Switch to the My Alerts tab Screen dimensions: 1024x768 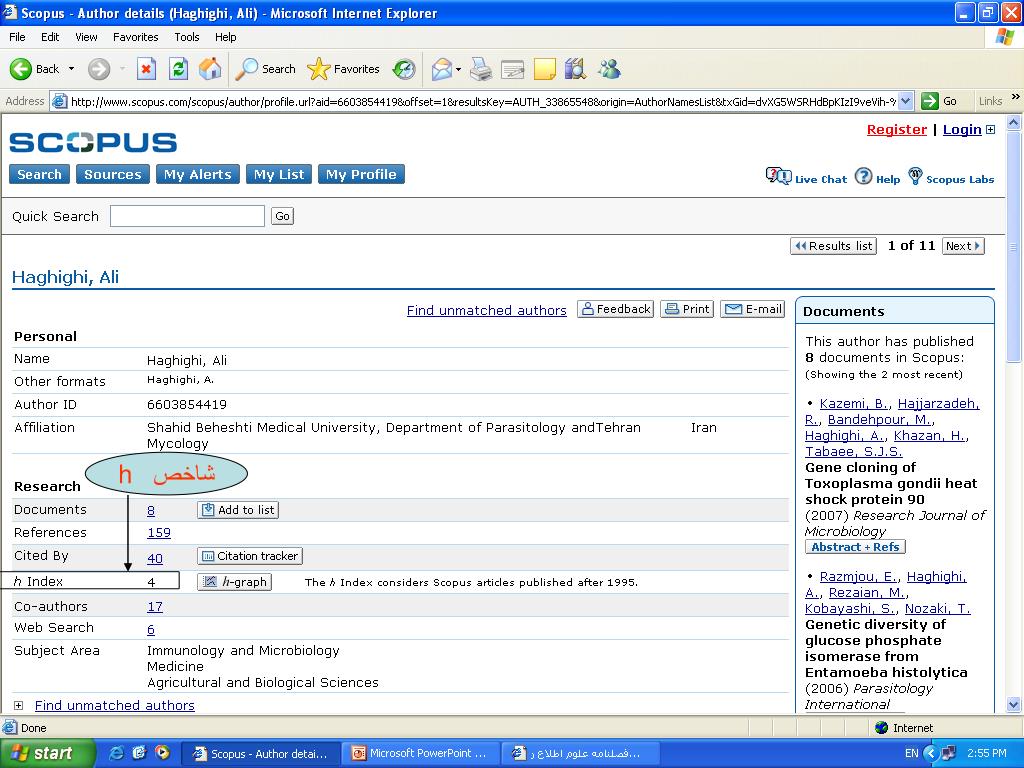click(x=197, y=174)
